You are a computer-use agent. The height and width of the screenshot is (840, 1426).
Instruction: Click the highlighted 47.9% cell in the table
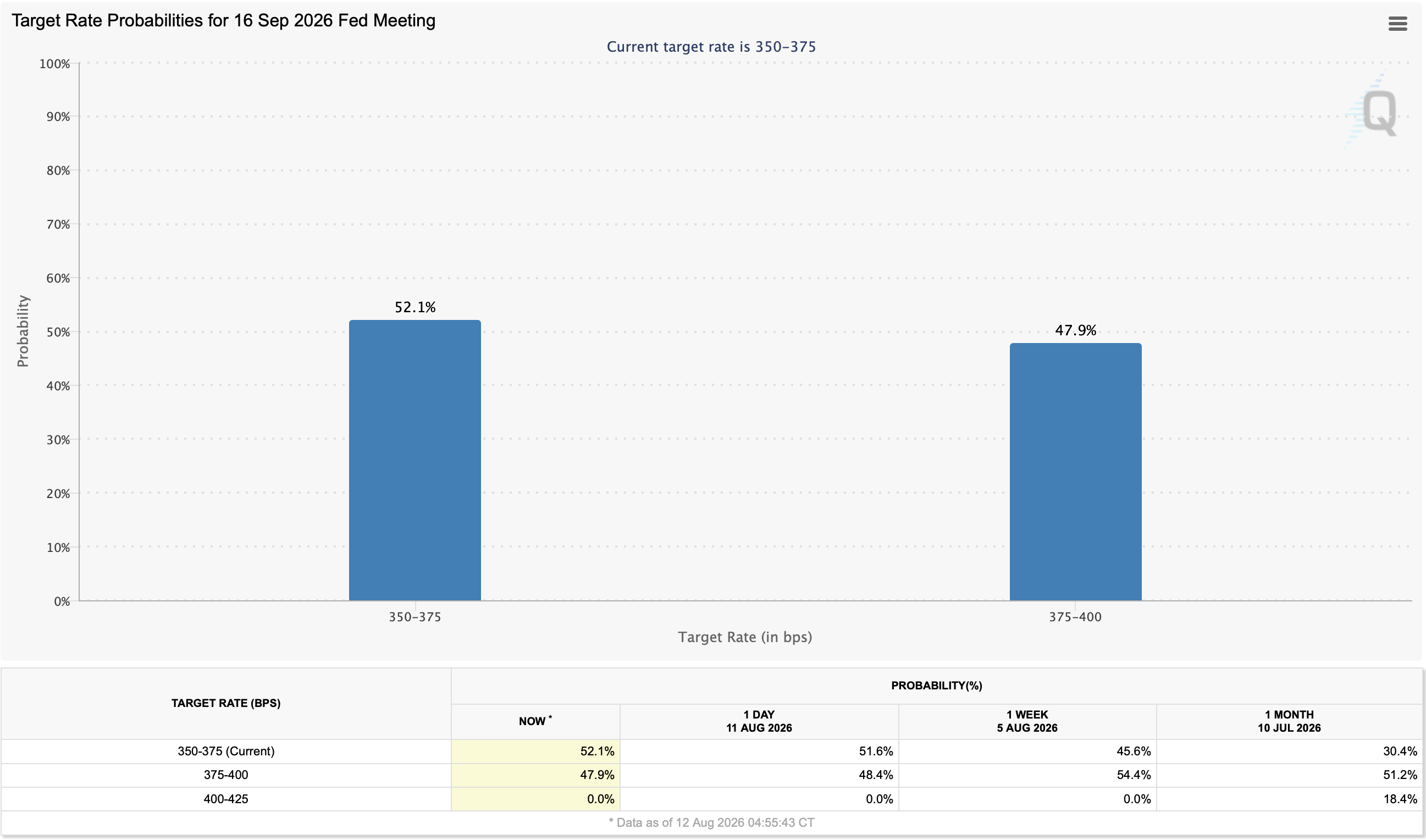point(535,775)
